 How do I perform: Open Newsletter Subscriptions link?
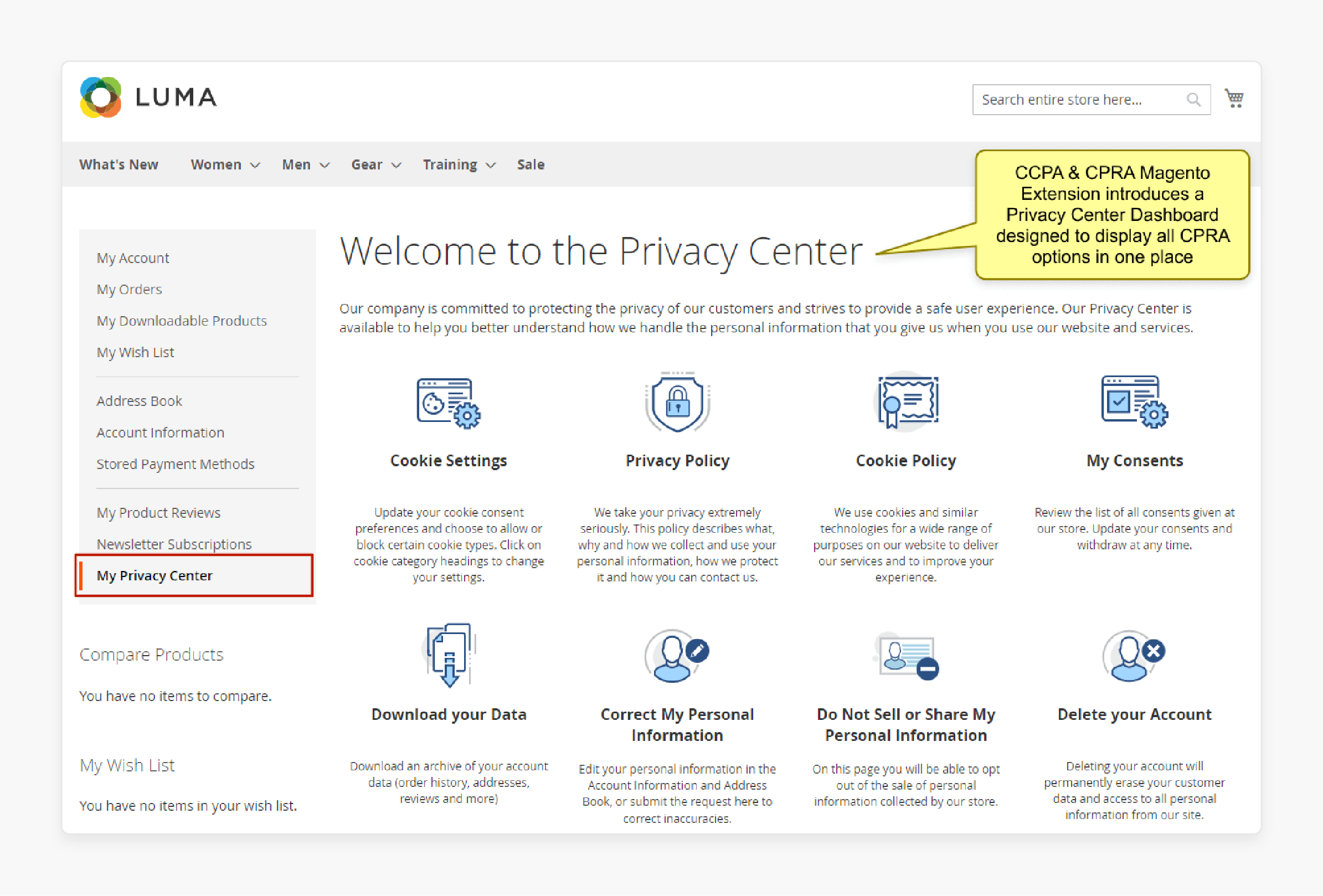174,544
